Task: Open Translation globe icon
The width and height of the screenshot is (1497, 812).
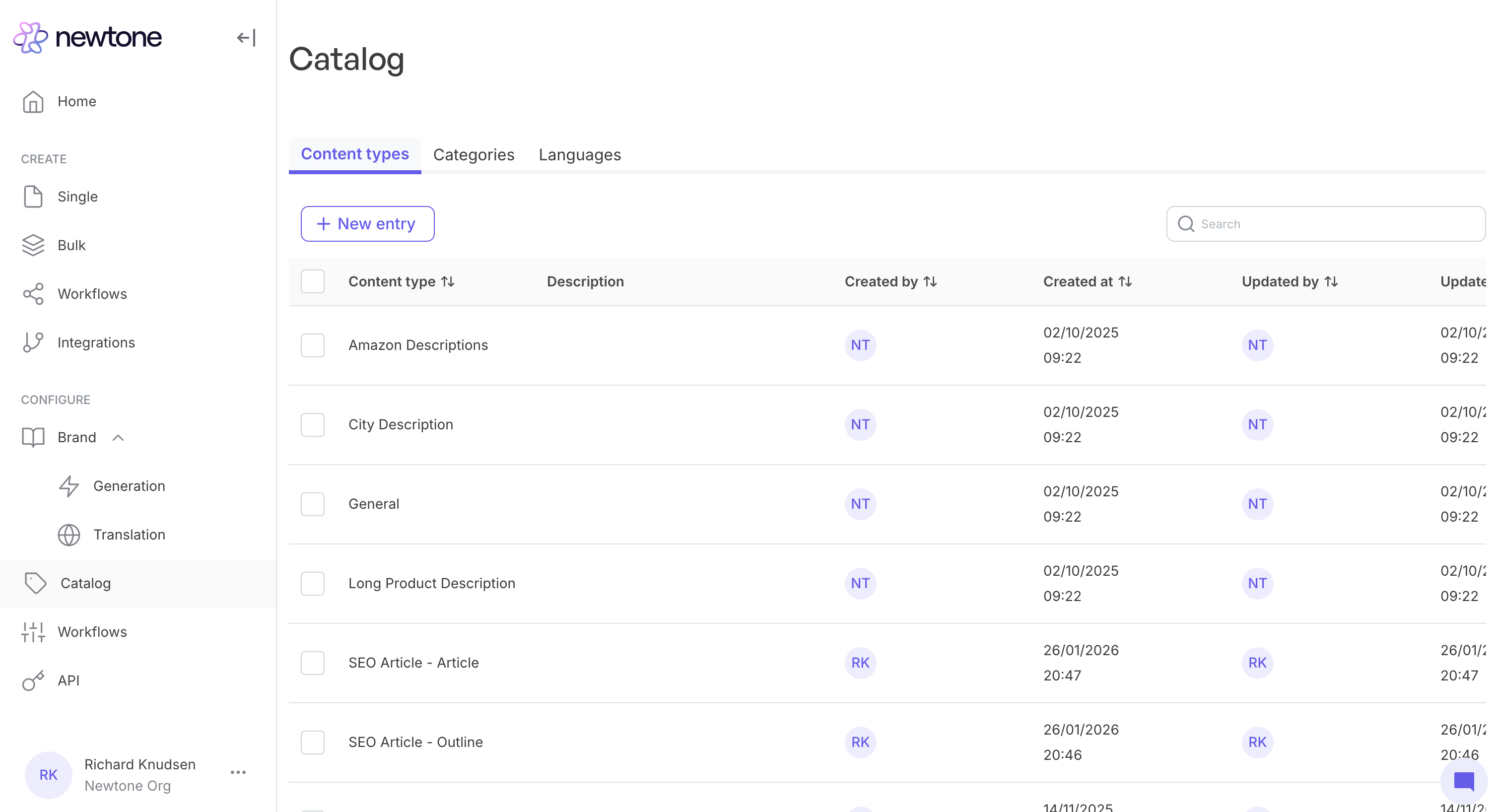Action: click(x=68, y=535)
